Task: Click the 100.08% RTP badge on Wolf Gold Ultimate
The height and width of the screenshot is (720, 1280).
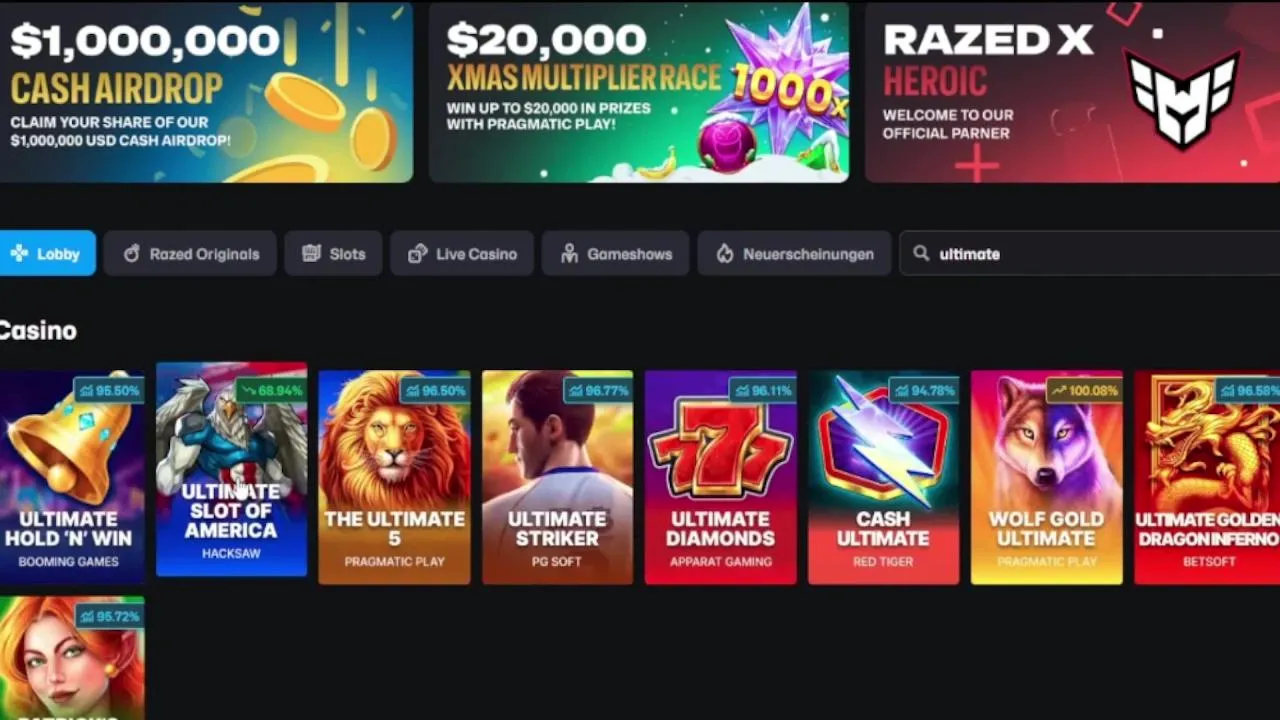Action: click(1083, 390)
